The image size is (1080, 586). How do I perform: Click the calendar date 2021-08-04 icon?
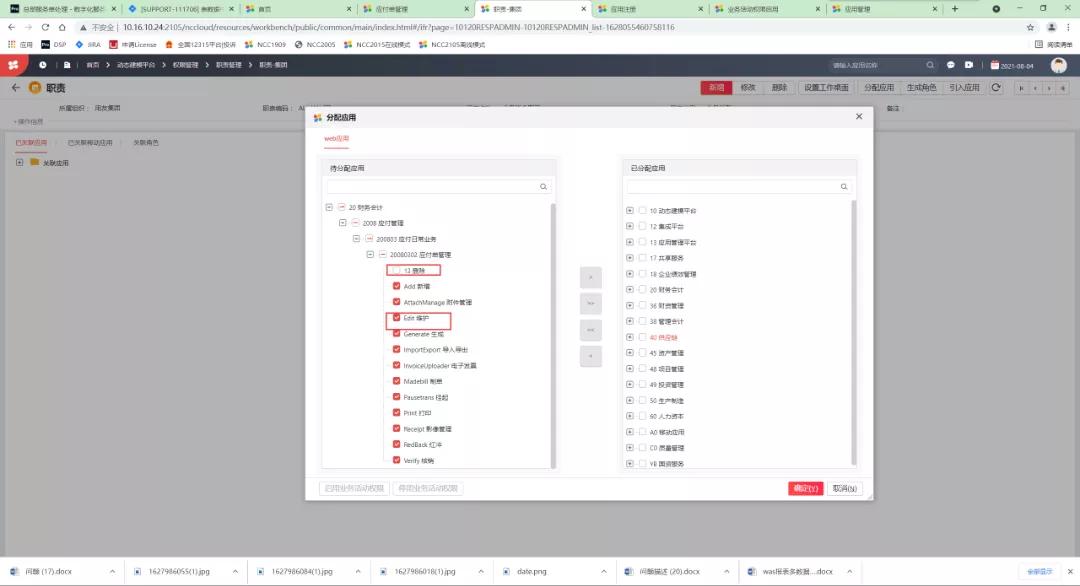coord(995,65)
